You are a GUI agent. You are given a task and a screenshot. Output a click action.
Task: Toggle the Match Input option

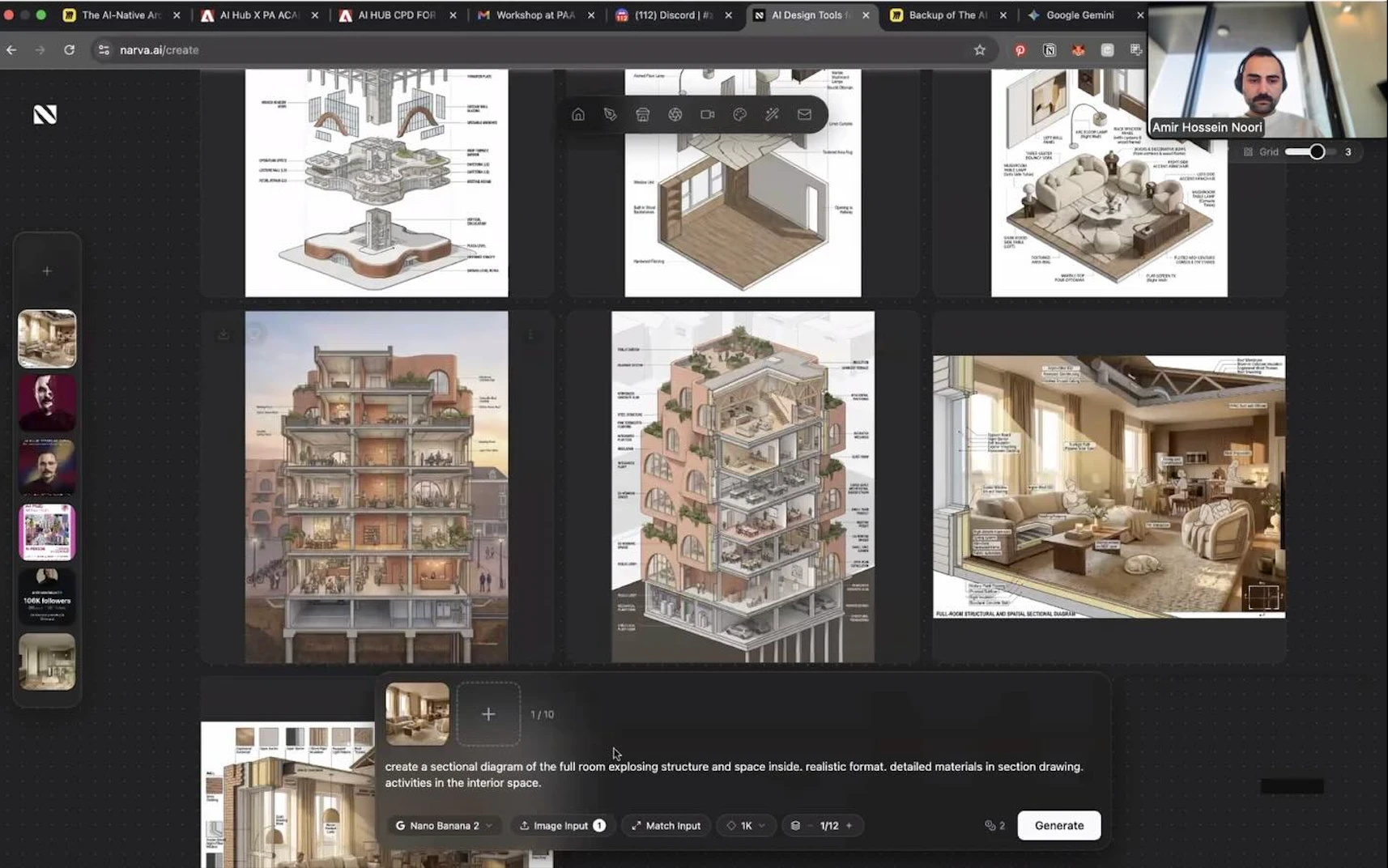666,826
